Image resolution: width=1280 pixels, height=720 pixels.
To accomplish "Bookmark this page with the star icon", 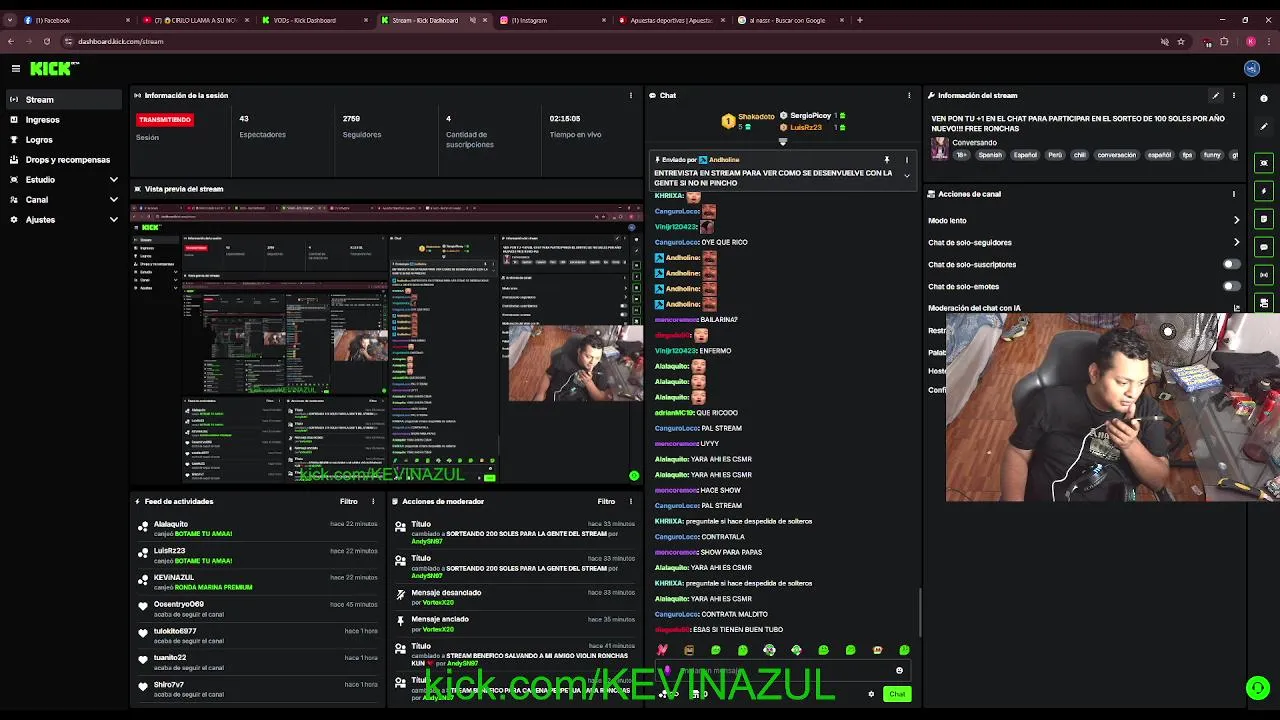I will coord(1181,41).
